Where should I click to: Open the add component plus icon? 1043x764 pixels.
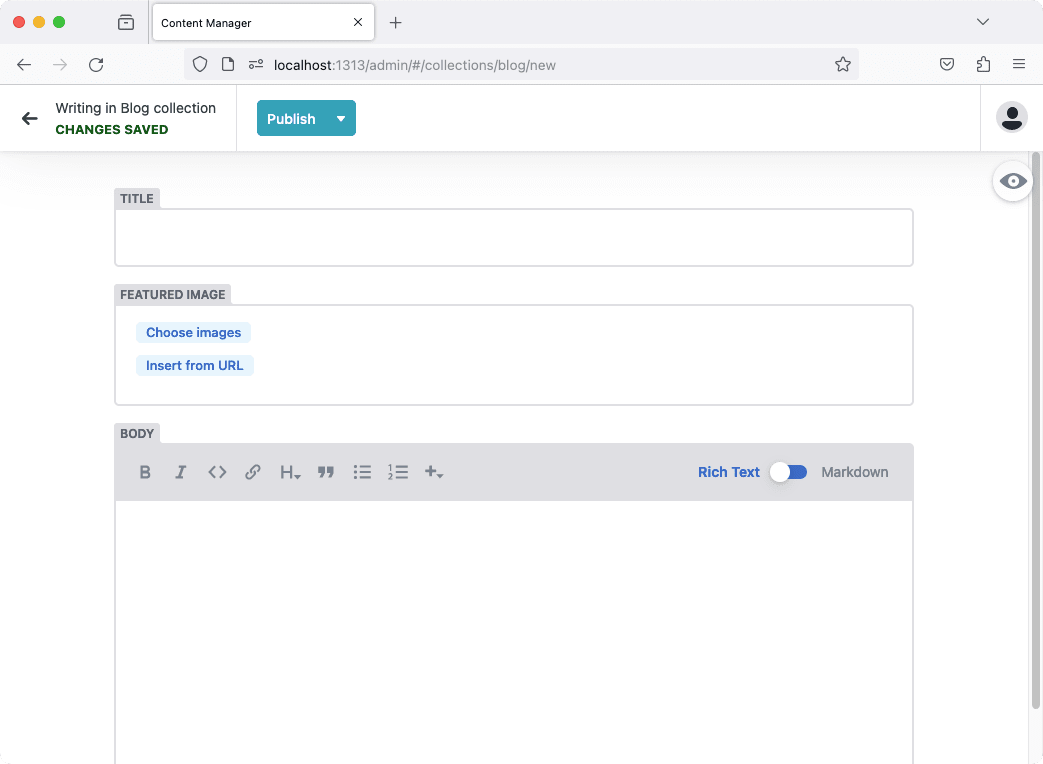click(x=434, y=471)
